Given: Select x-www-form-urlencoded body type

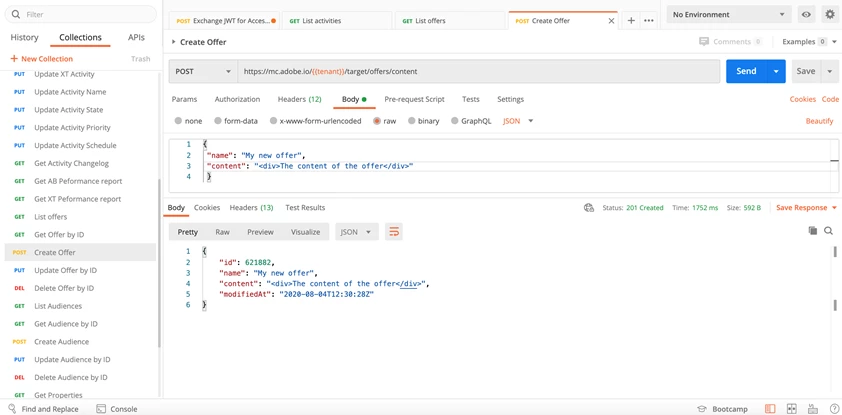Looking at the screenshot, I should (274, 121).
